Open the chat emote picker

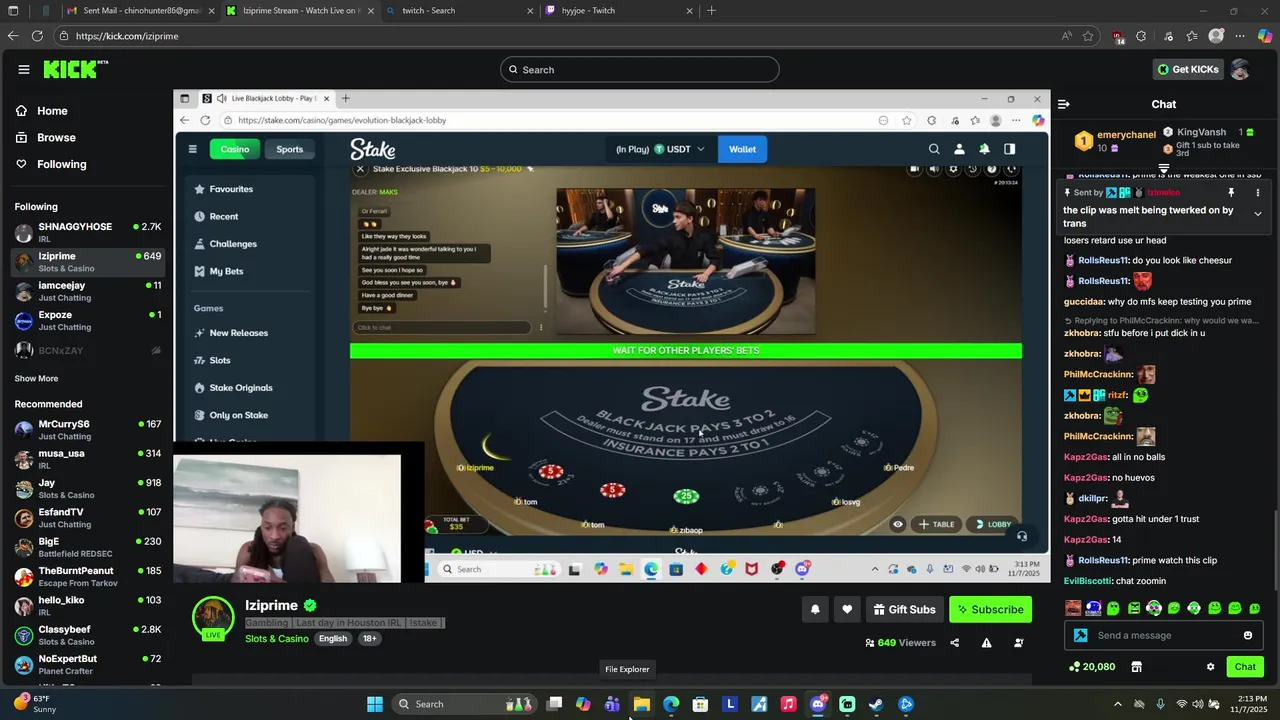coord(1248,636)
